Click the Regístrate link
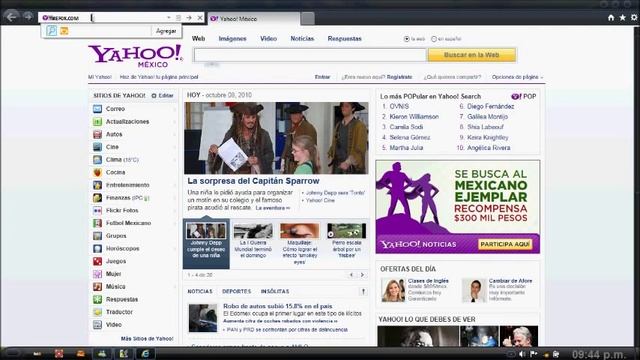 pyautogui.click(x=400, y=77)
